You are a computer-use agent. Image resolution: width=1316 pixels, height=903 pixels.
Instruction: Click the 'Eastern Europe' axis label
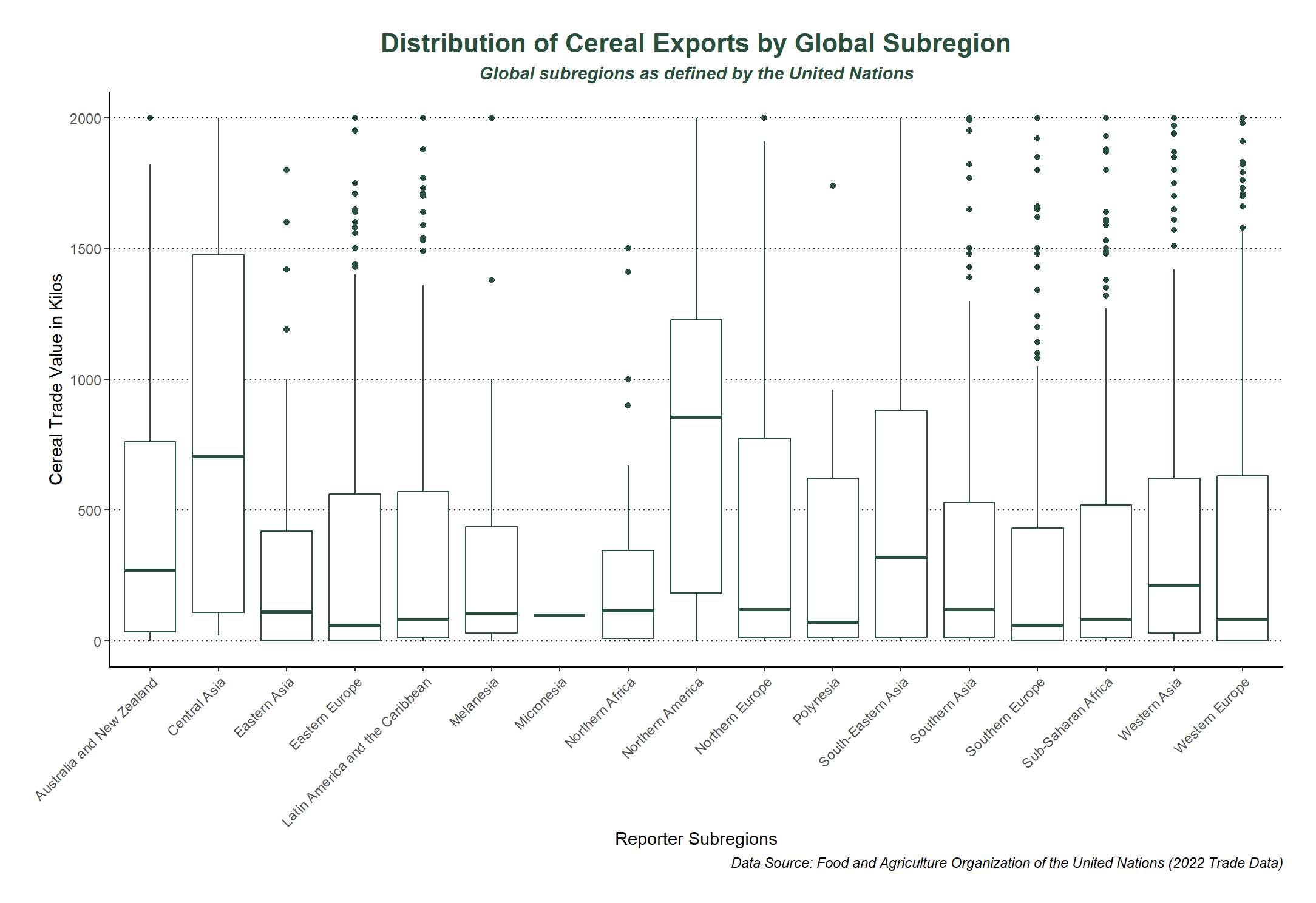point(325,714)
